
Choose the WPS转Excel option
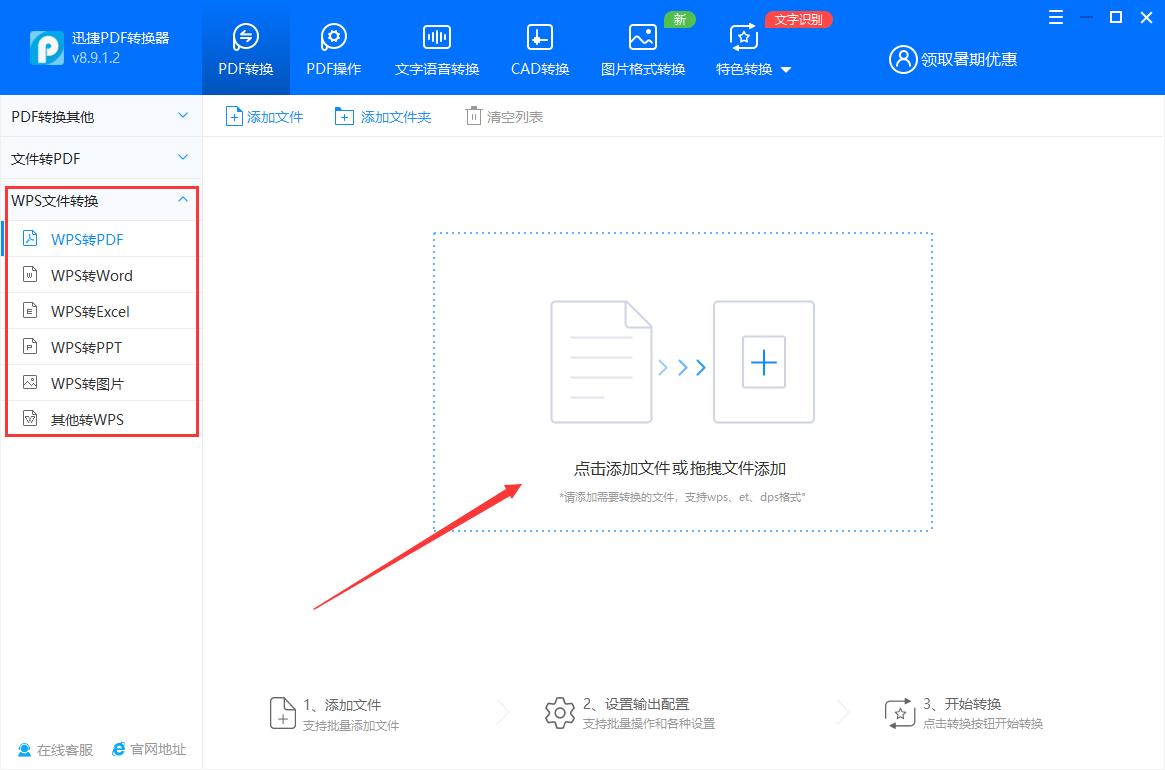tap(87, 311)
